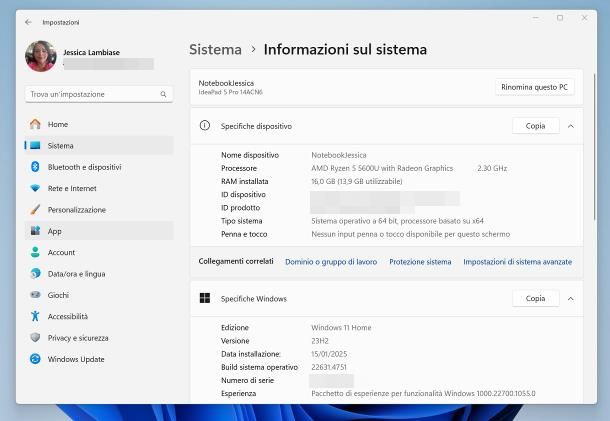Open Impostazioni di sistema avanzate link
Viewport: 610px width, 421px height.
tap(517, 262)
